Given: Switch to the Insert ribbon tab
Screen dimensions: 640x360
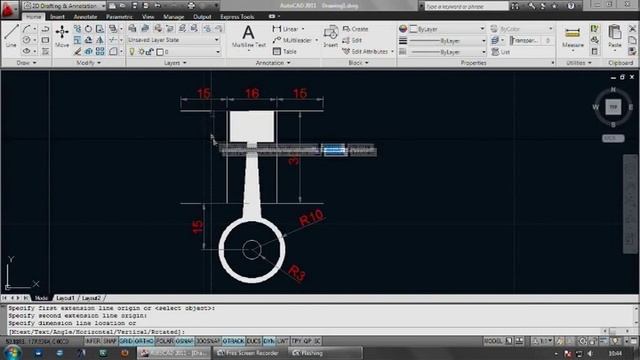Looking at the screenshot, I should (58, 17).
